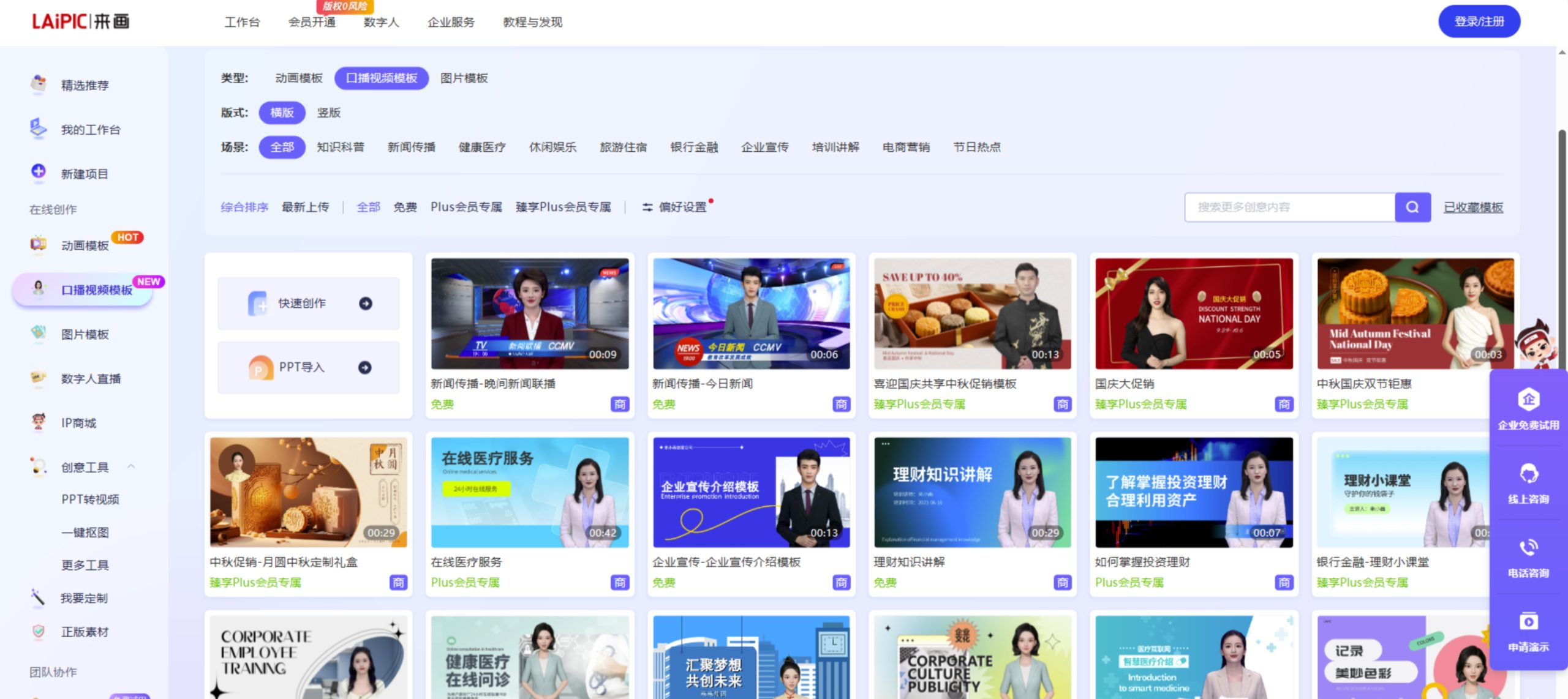Open 中秋国庆双节钜惠 thumbnail
Screen dimensions: 1568x699
tap(1415, 313)
